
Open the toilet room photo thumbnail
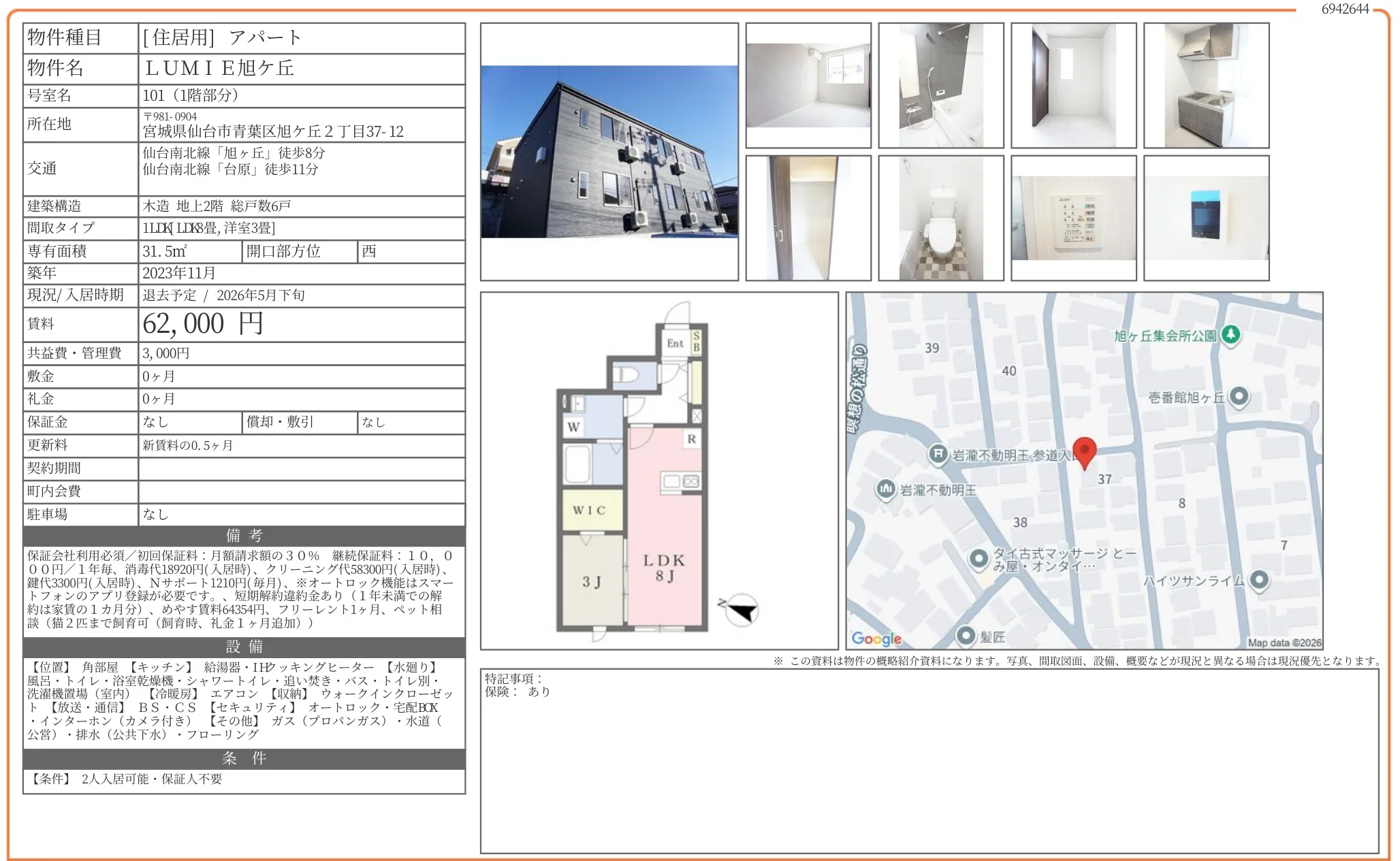pyautogui.click(x=940, y=218)
